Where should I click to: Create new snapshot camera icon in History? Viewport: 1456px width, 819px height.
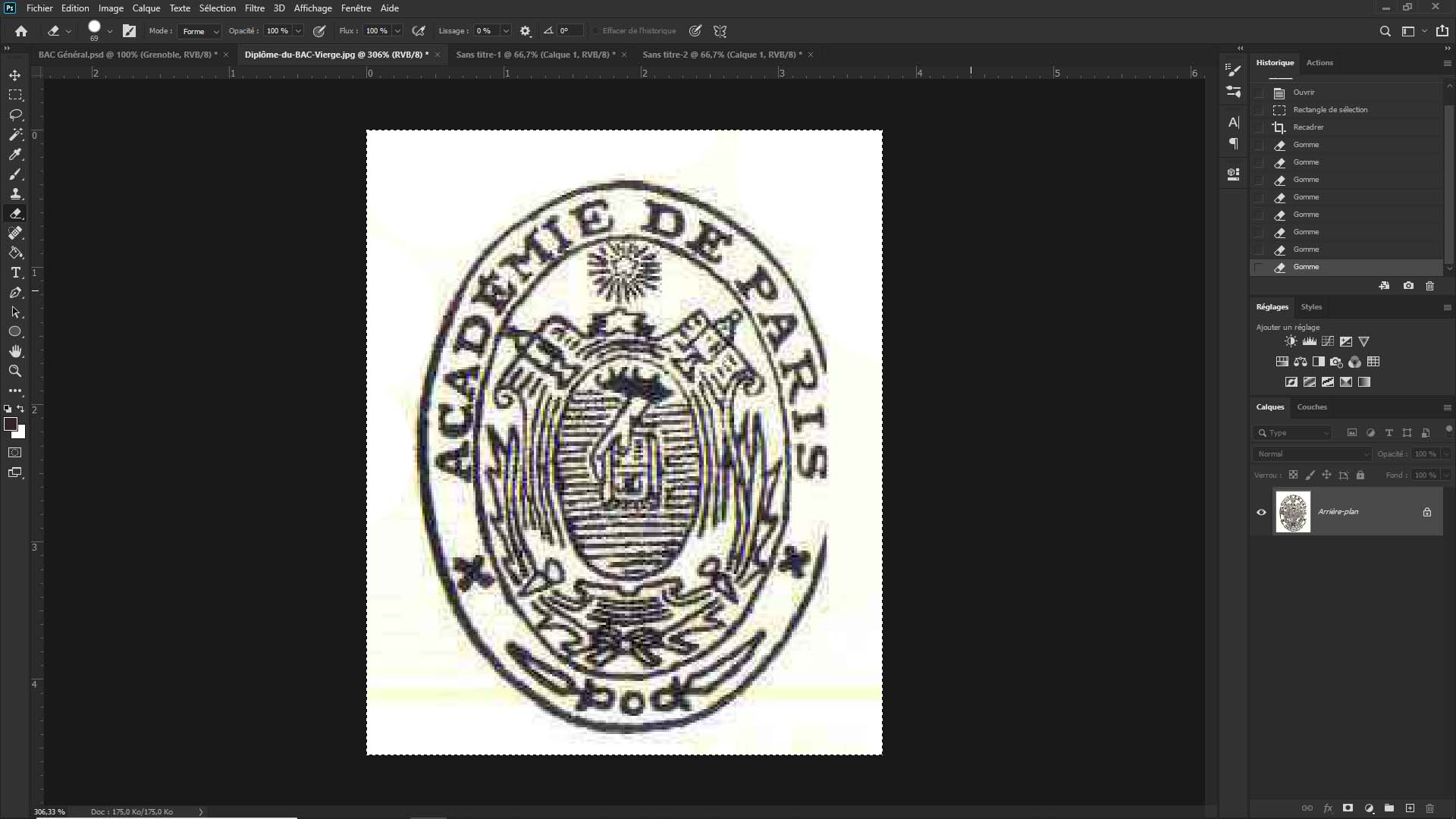tap(1408, 286)
